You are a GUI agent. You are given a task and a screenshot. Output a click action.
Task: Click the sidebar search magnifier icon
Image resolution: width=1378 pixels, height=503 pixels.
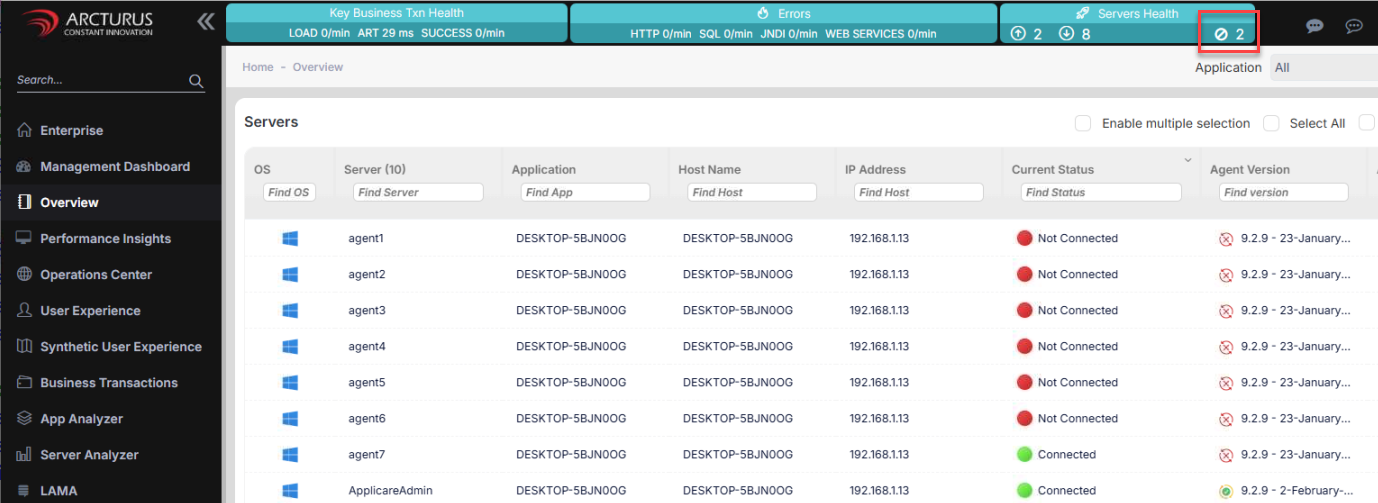(196, 81)
